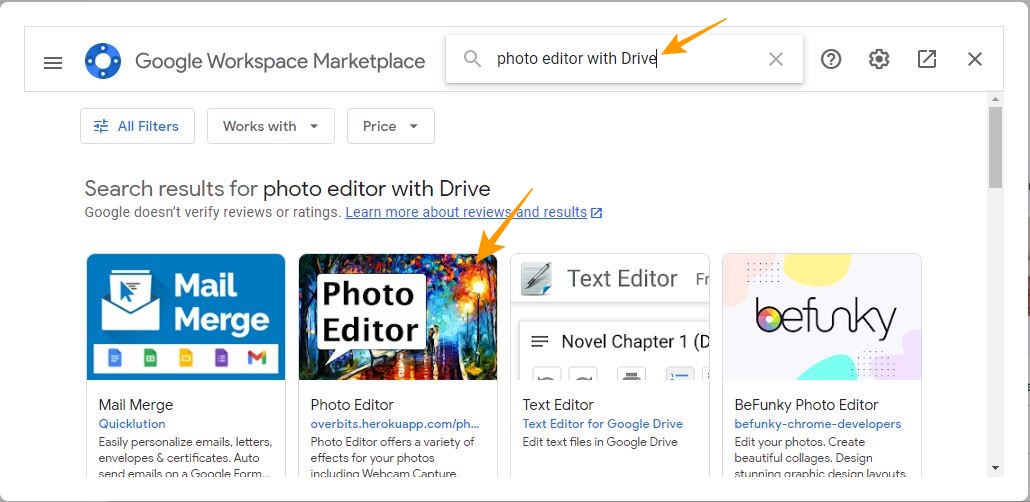Expand the Works with dropdown
The image size is (1030, 502).
[x=271, y=126]
